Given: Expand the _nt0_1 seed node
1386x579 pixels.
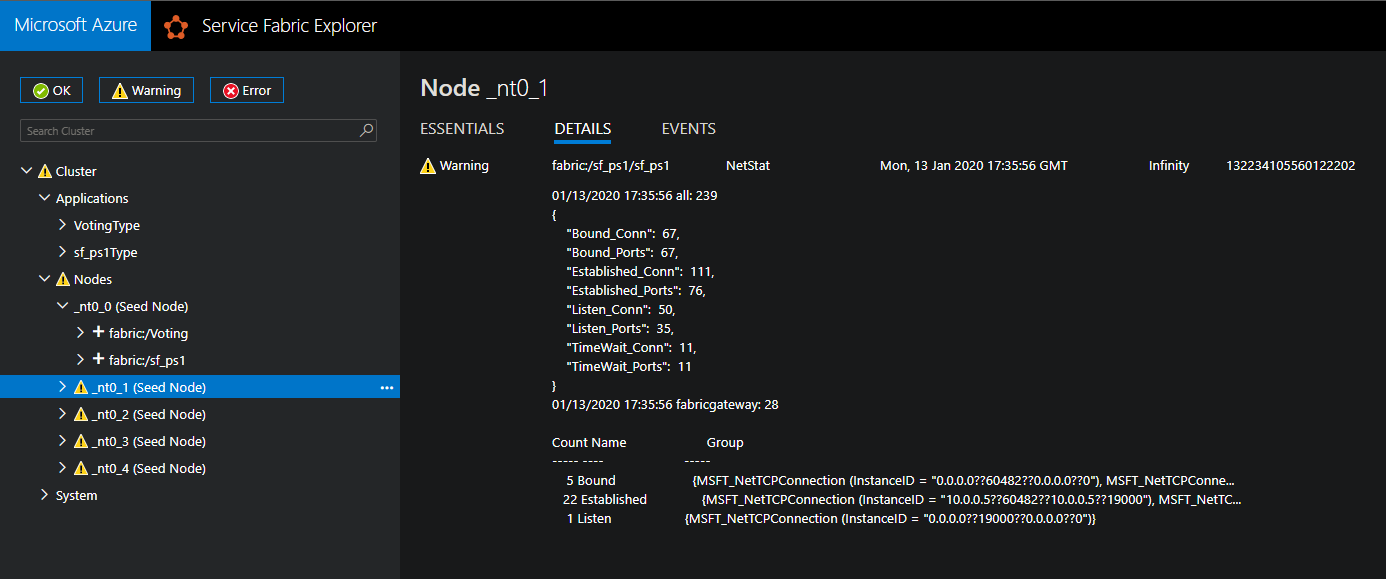Looking at the screenshot, I should point(62,388).
